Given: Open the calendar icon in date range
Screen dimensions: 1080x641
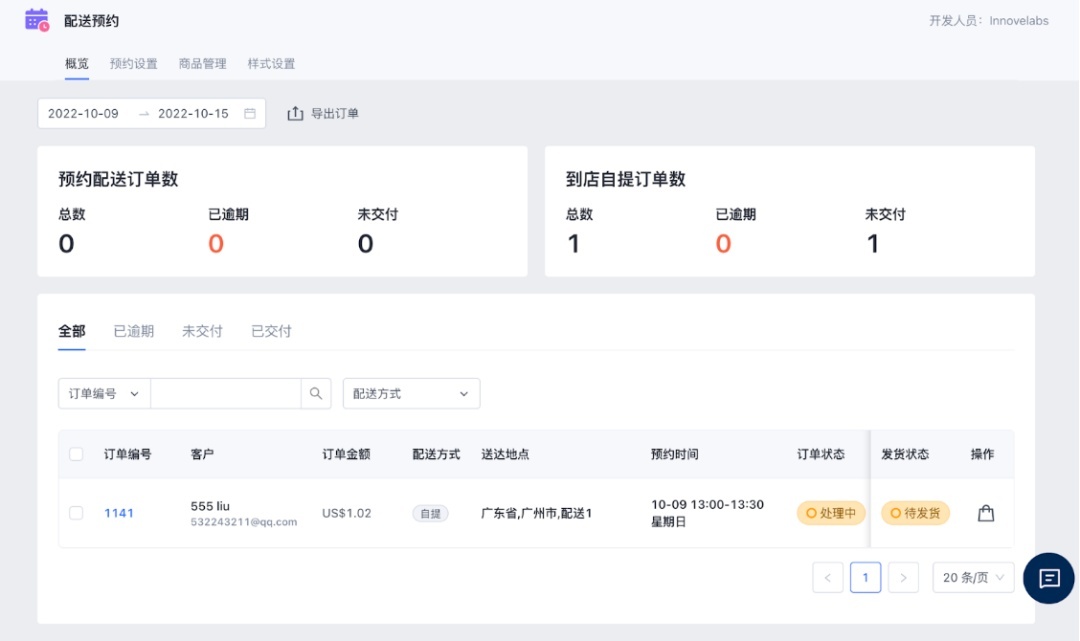Looking at the screenshot, I should [250, 114].
